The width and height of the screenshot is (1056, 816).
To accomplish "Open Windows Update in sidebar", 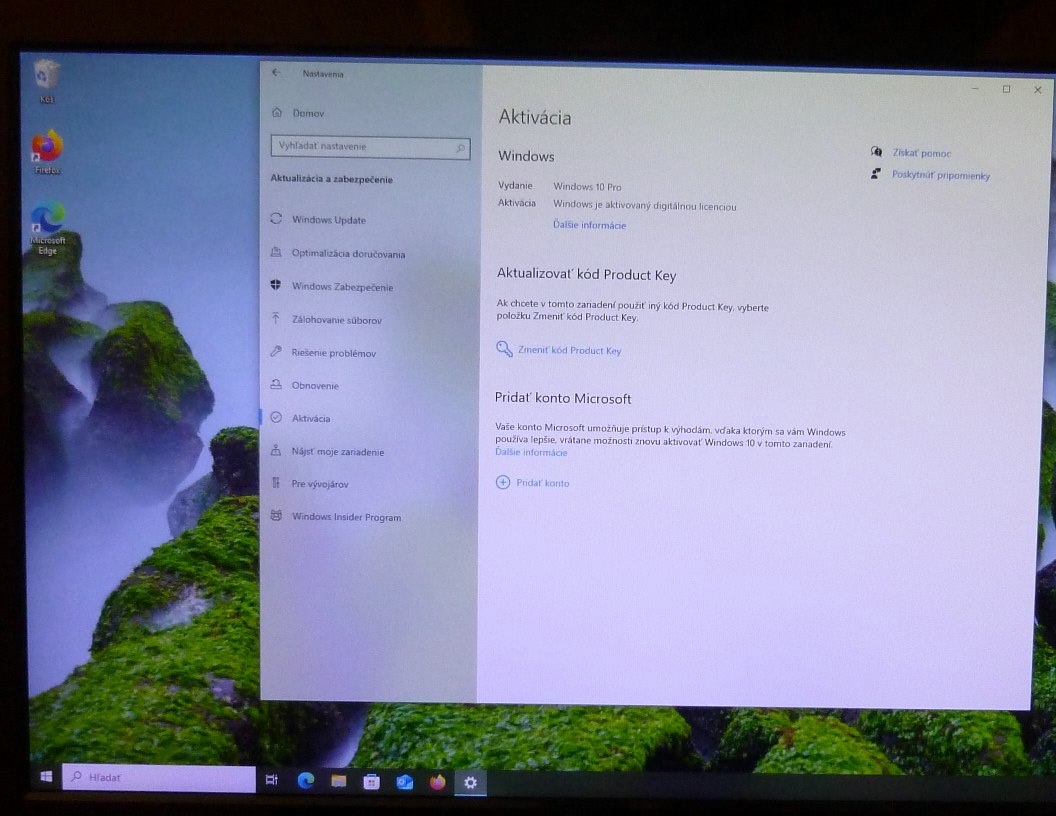I will [328, 220].
